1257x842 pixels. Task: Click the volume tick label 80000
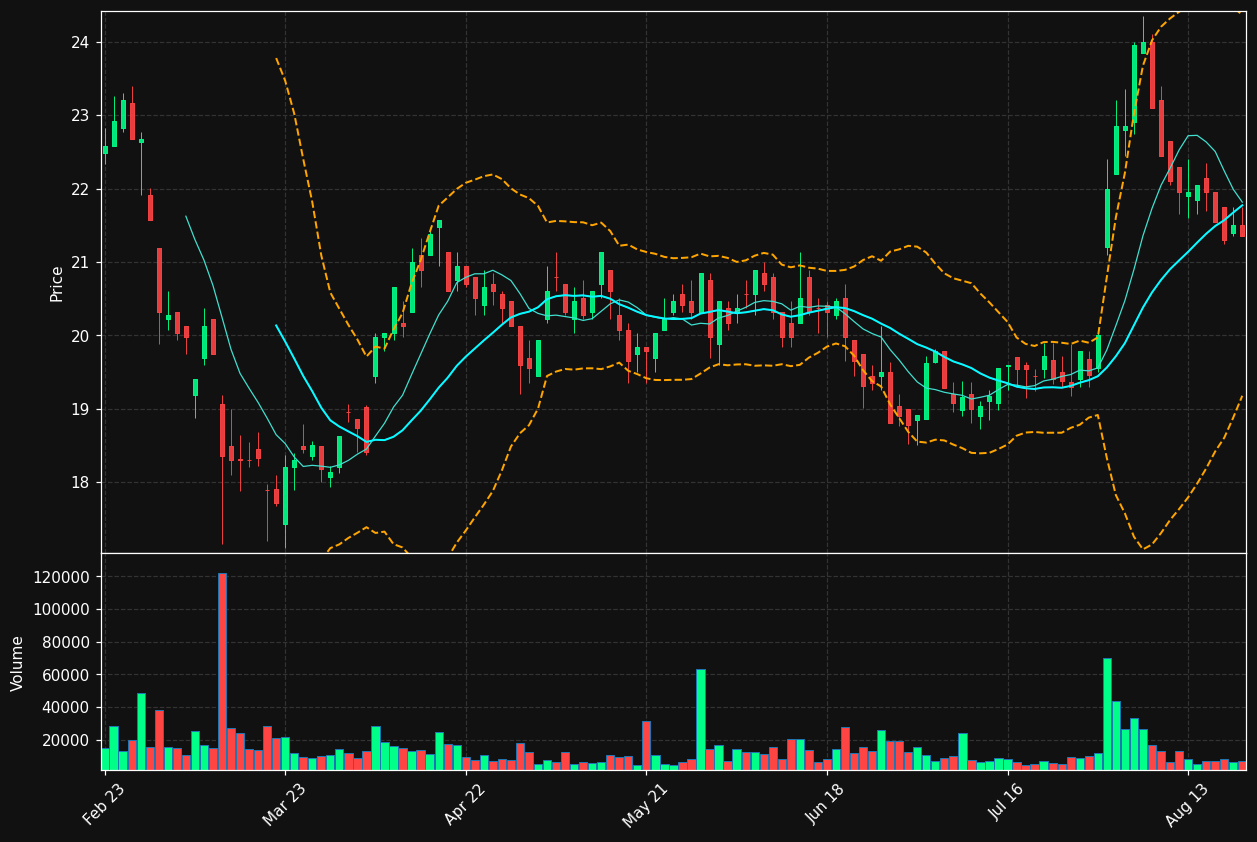tap(66, 642)
